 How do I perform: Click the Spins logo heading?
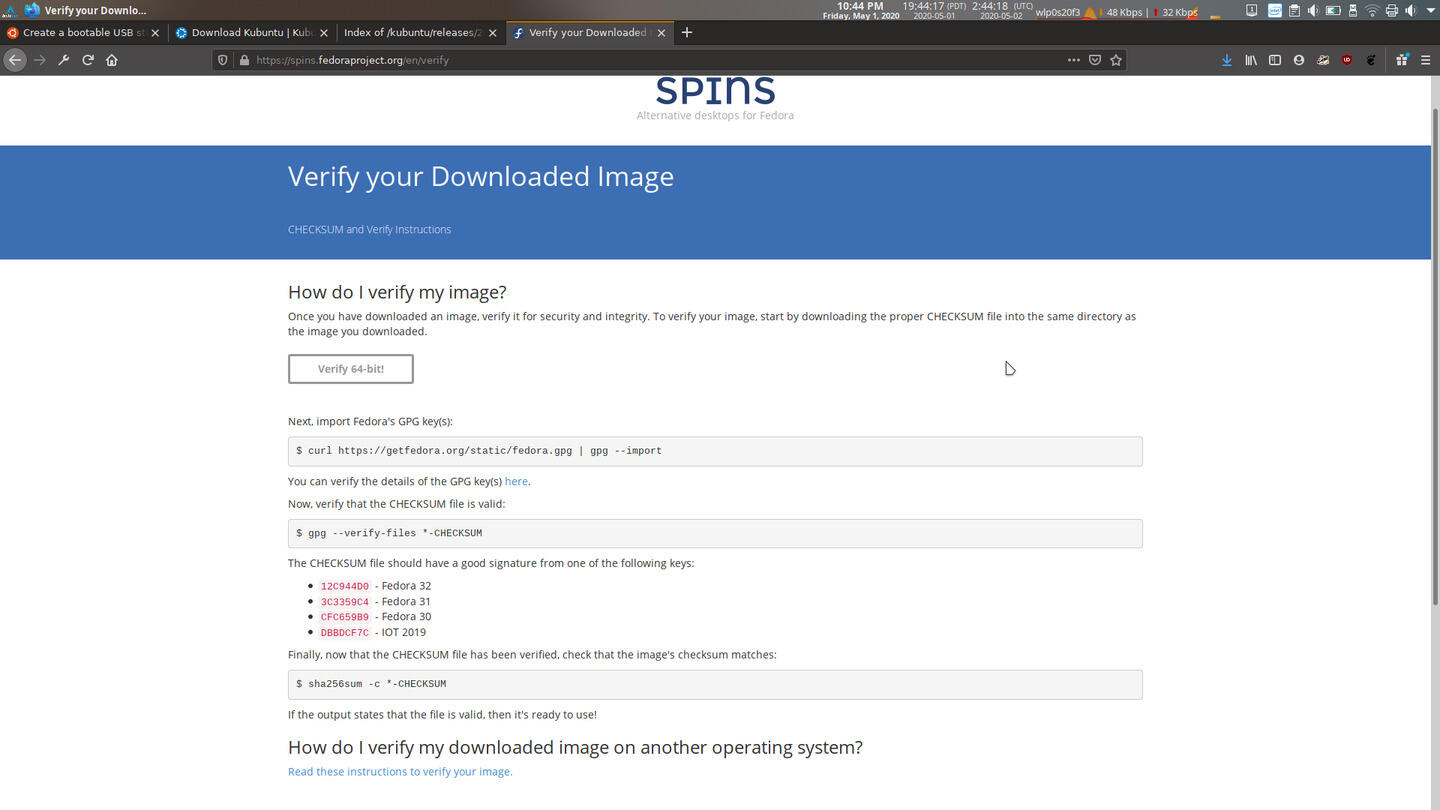click(x=715, y=91)
